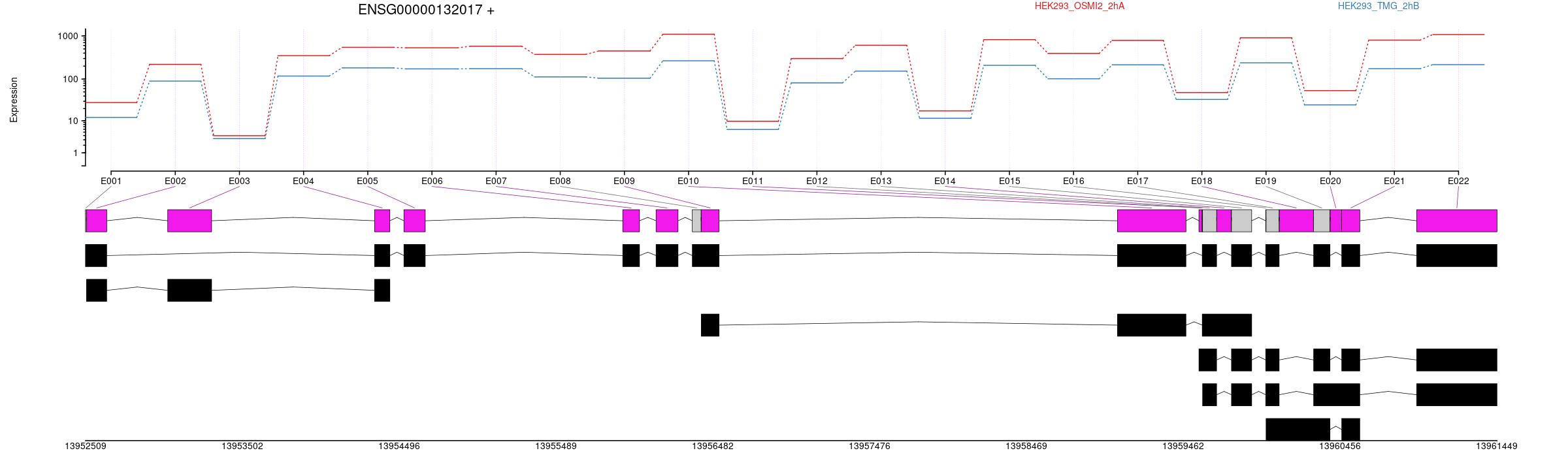Click the E003 exon label
The height and width of the screenshot is (457, 1568).
coord(239,181)
